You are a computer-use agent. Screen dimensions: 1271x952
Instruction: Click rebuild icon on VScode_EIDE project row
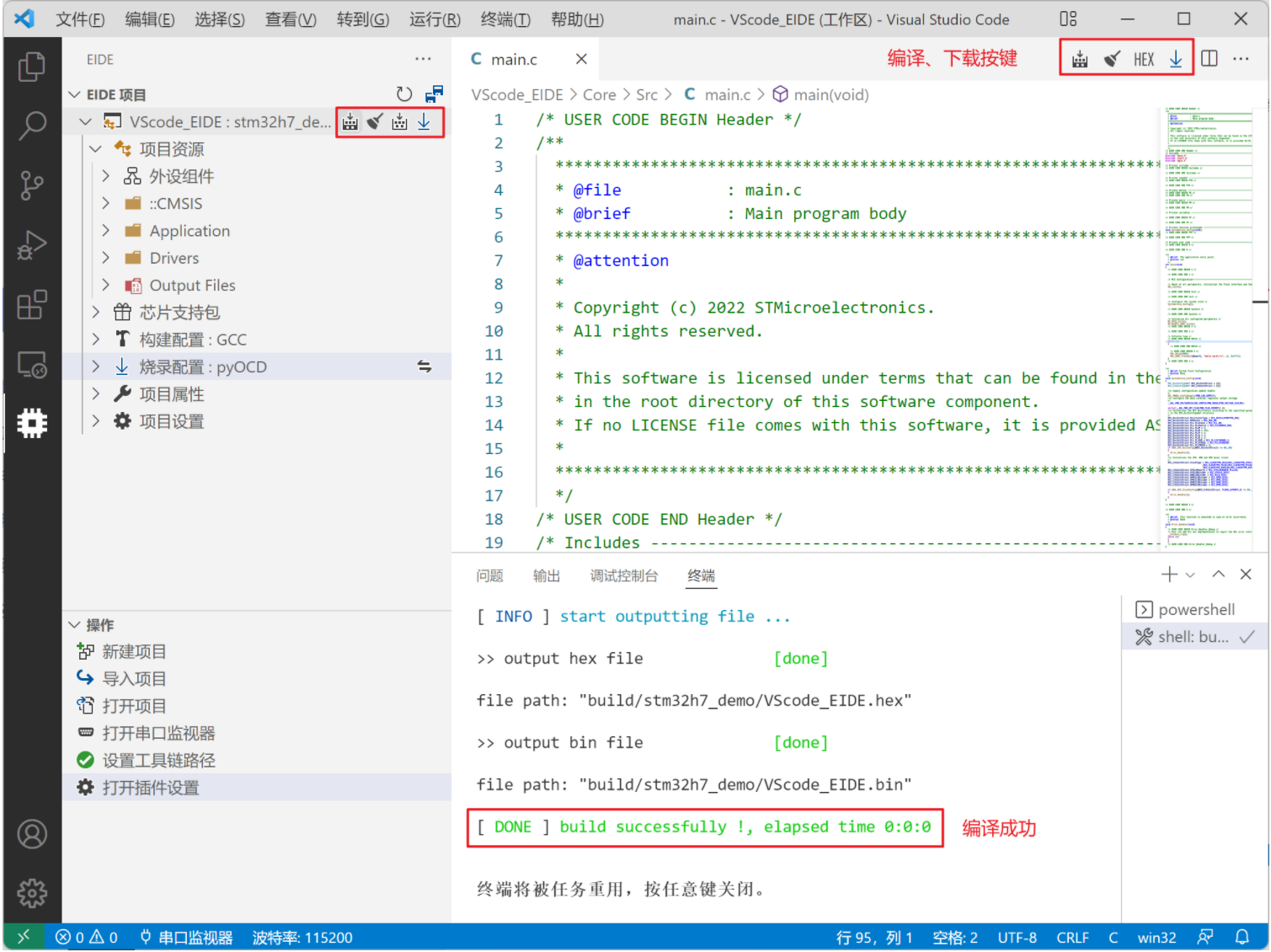(399, 122)
